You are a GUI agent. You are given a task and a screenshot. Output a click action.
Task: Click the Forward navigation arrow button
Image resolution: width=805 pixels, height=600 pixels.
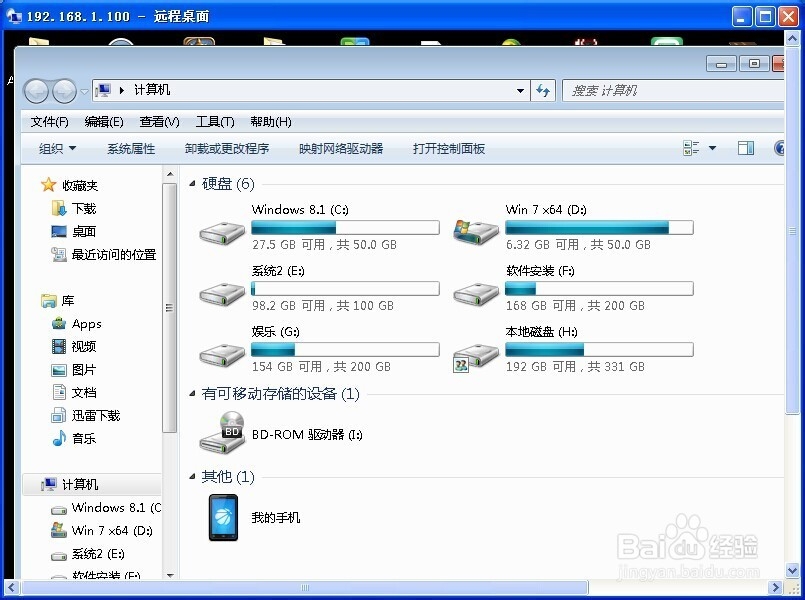[64, 91]
